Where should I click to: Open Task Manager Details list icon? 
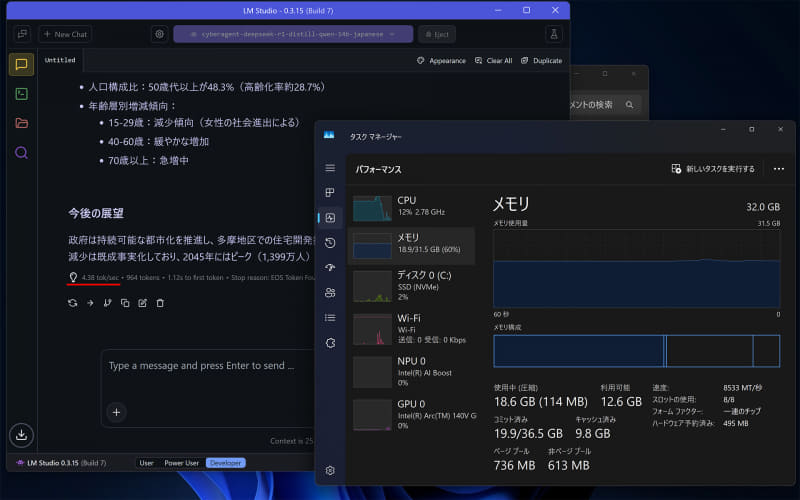pos(330,318)
